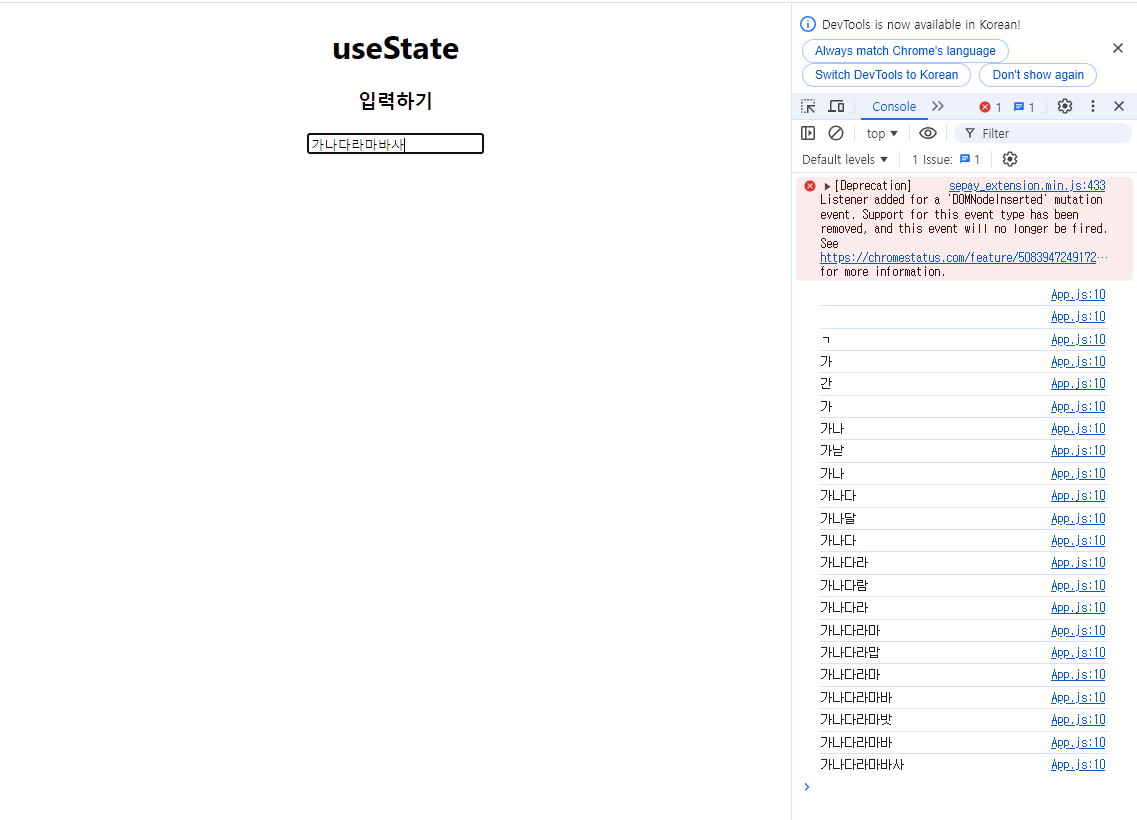Select the inspect element tool

[808, 106]
